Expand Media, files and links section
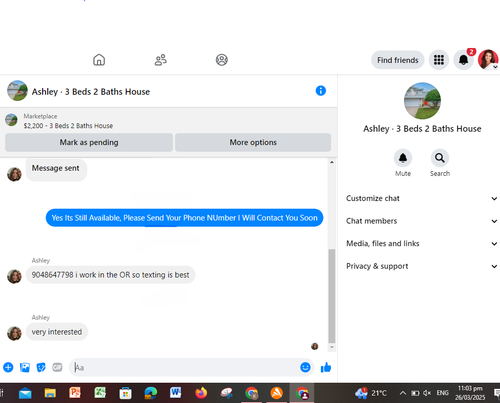 (x=422, y=244)
